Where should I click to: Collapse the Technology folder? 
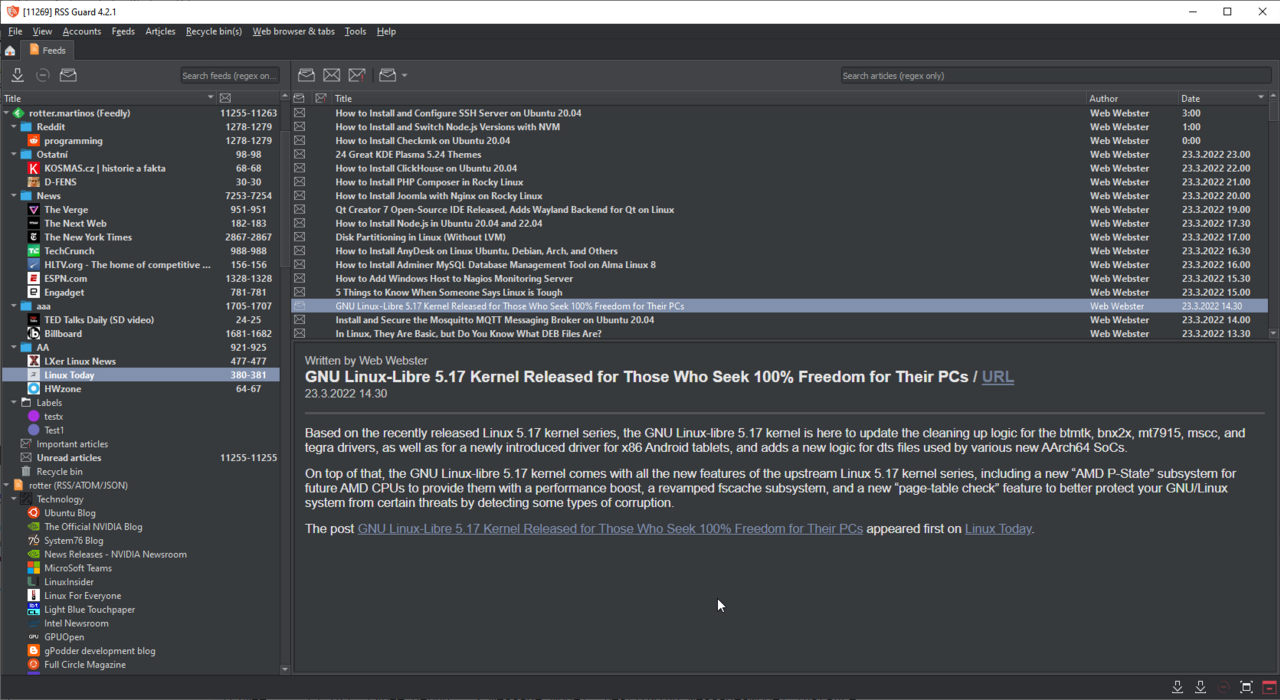[14, 499]
